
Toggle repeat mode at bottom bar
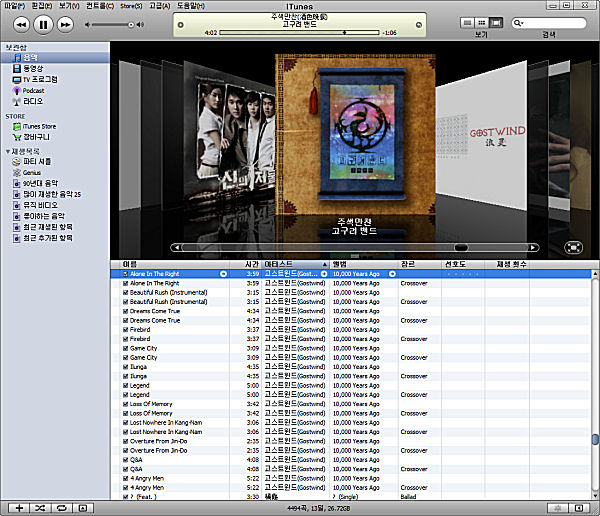tap(62, 508)
